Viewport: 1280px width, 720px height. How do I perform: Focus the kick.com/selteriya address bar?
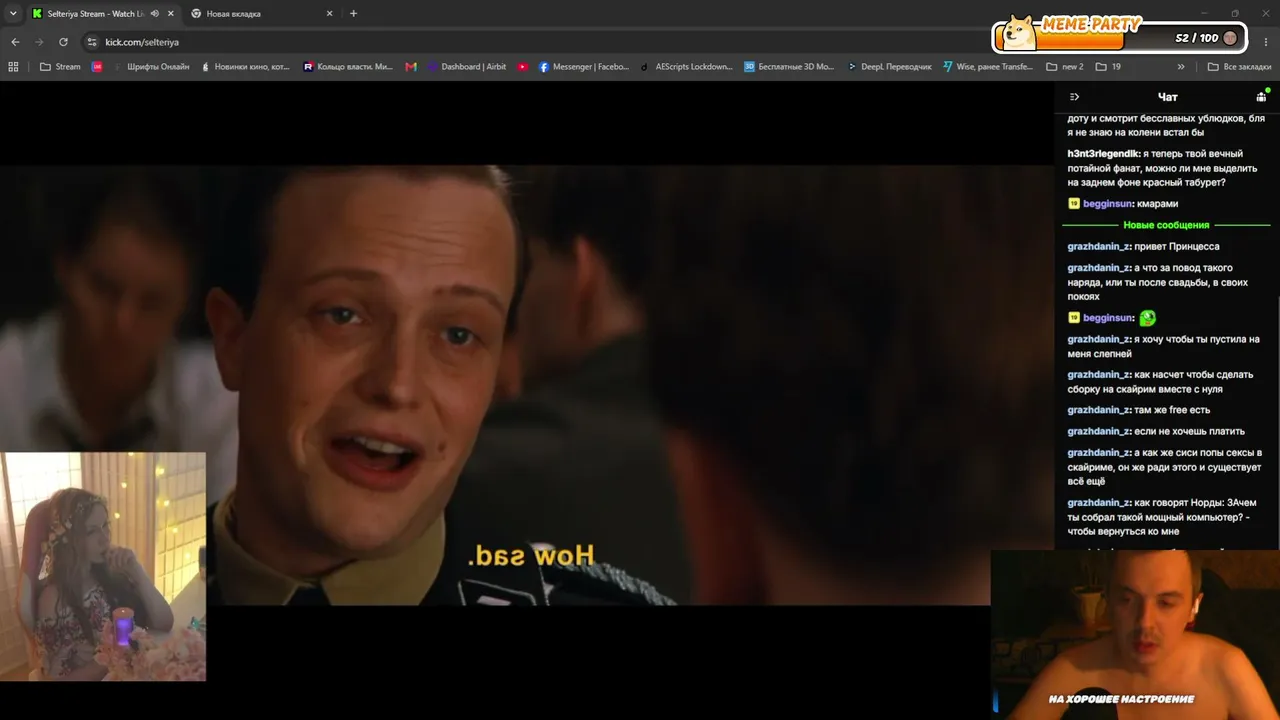point(540,42)
